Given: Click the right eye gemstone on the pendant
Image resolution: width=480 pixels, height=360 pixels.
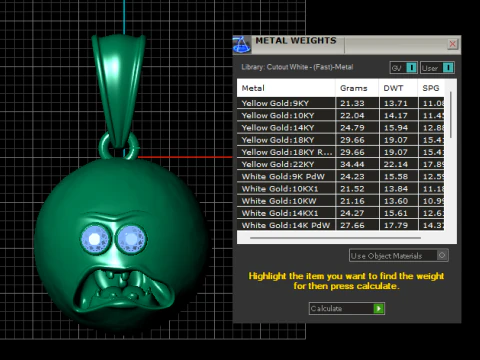Looking at the screenshot, I should tap(131, 239).
